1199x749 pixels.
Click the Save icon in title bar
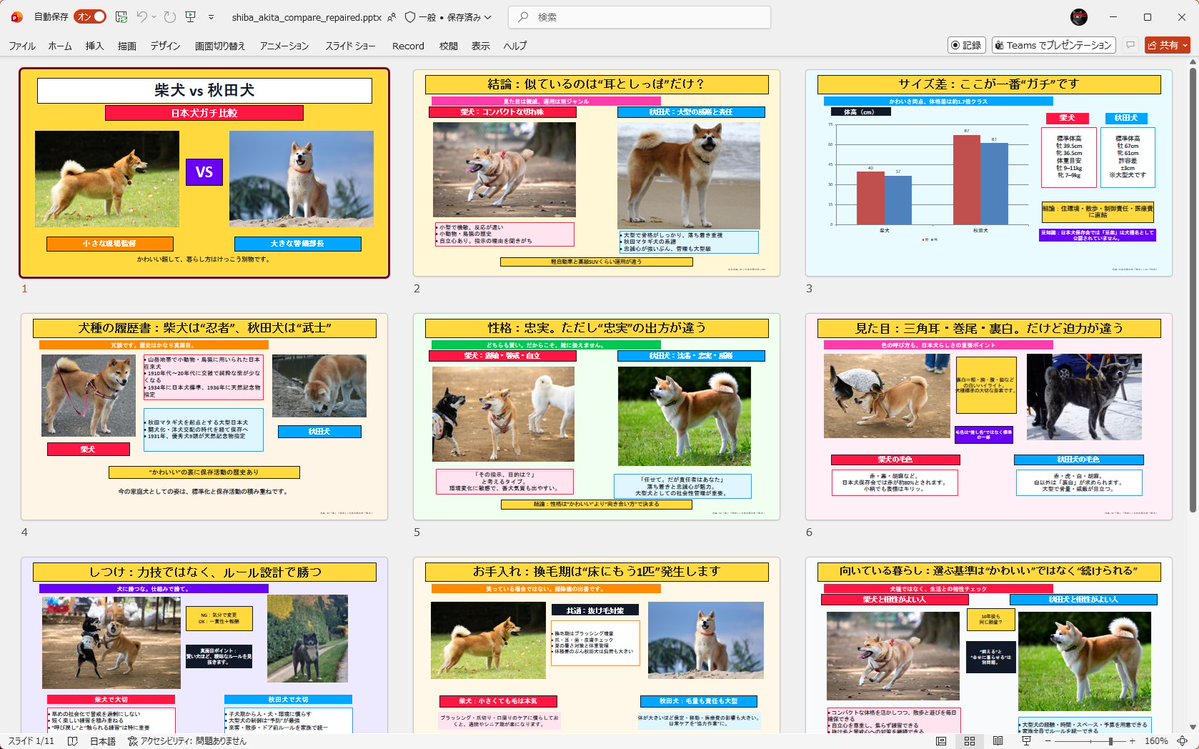coord(121,16)
